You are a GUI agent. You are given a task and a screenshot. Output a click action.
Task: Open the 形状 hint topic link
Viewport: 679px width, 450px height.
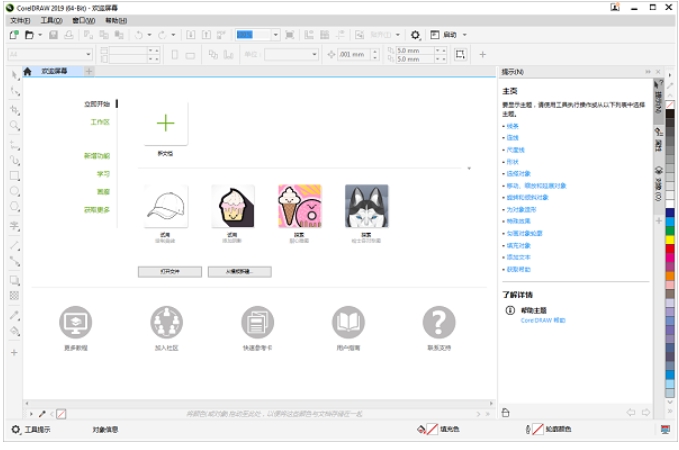(512, 162)
